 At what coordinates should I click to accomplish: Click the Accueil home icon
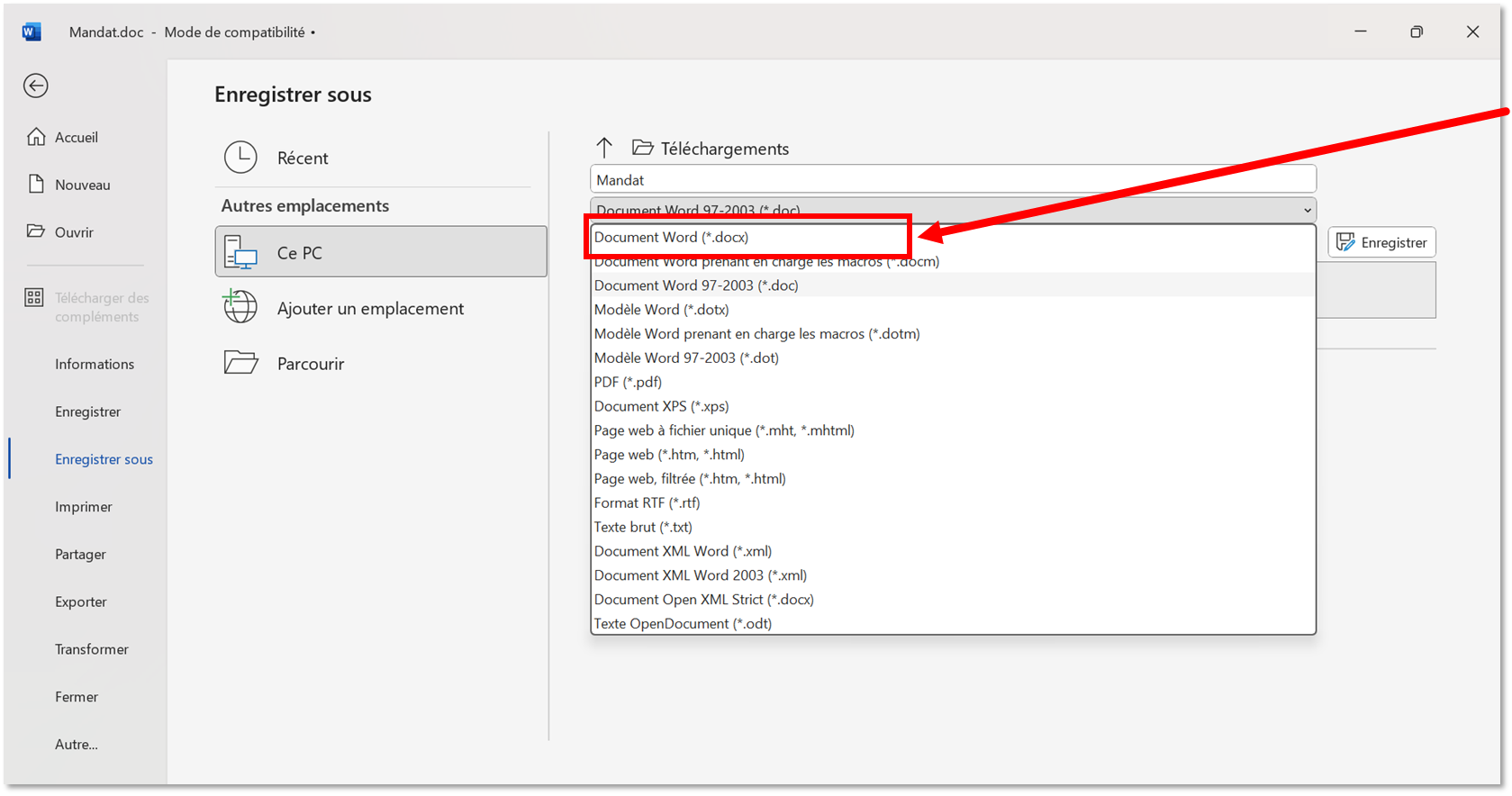click(36, 137)
